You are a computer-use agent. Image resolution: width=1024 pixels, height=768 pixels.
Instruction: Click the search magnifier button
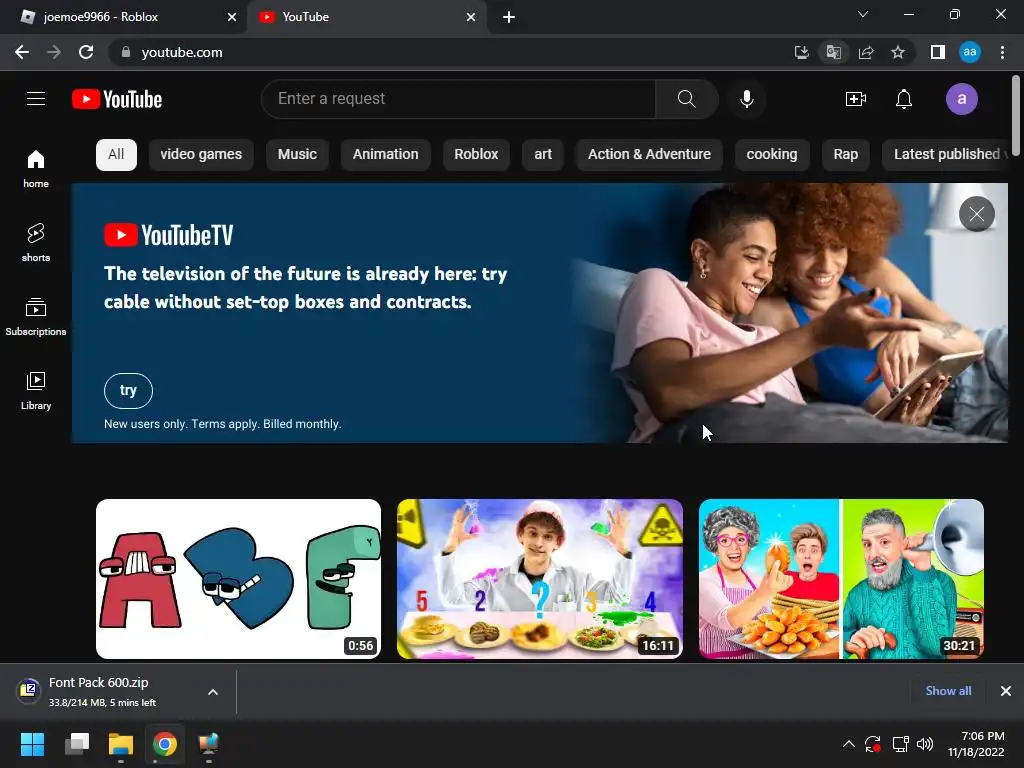pyautogui.click(x=686, y=99)
